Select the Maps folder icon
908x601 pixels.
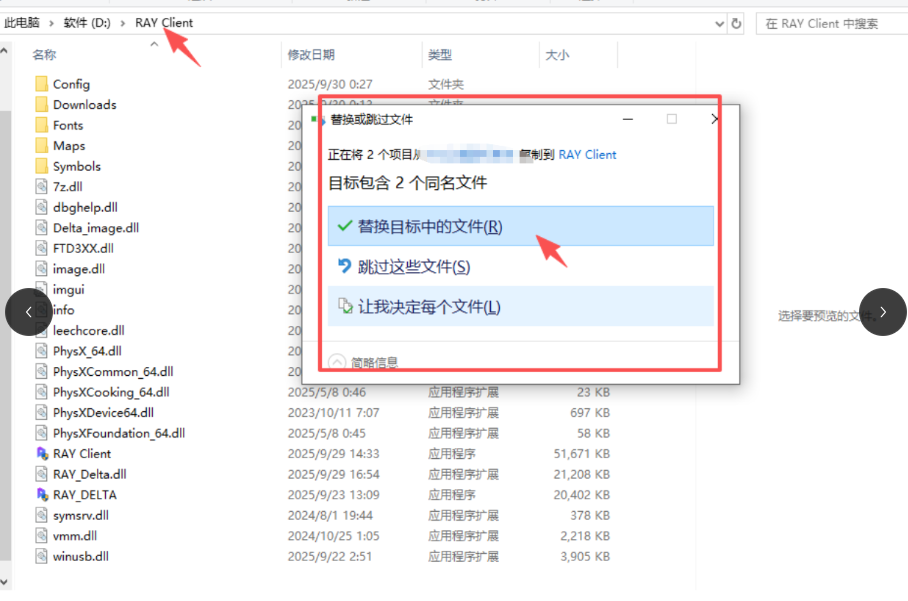[x=41, y=146]
